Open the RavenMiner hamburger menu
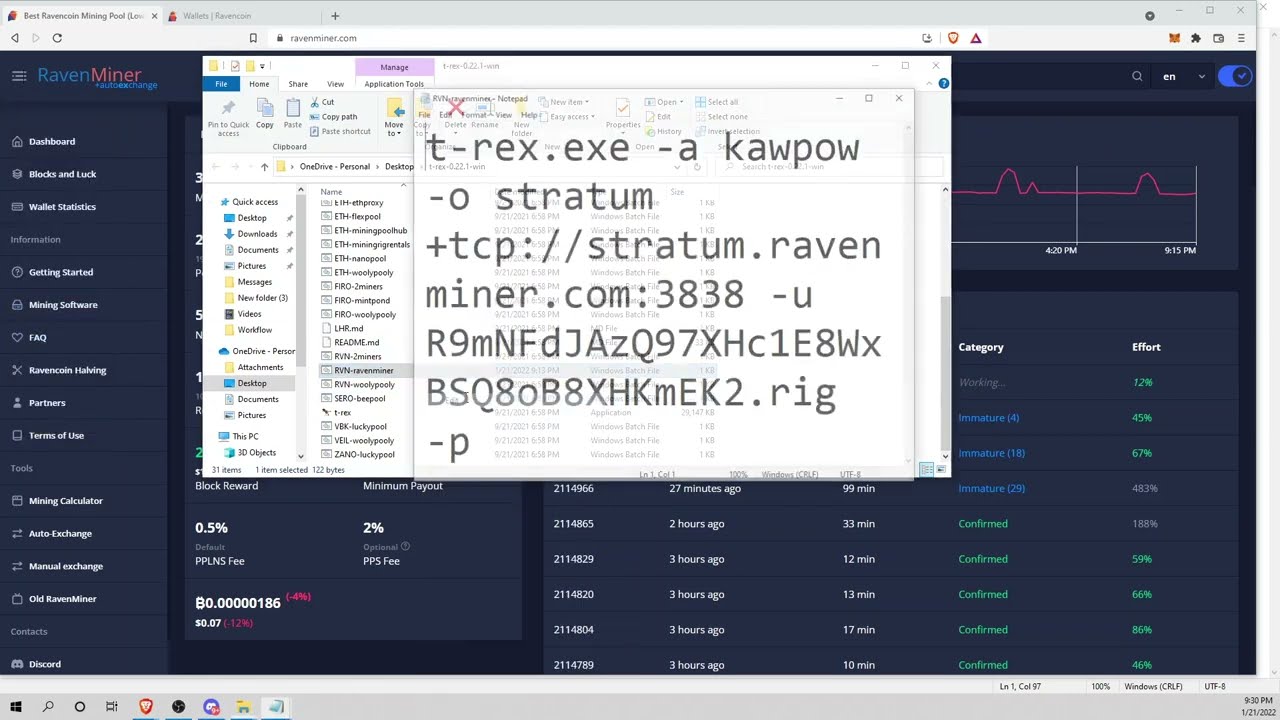This screenshot has width=1280, height=720. coord(19,76)
